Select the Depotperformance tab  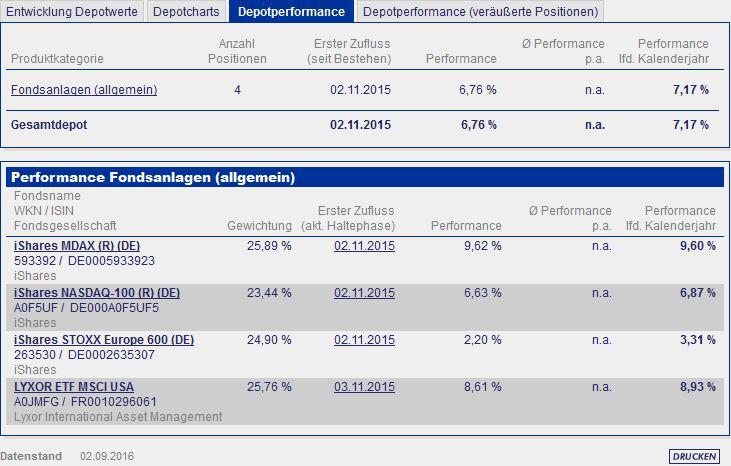point(291,11)
